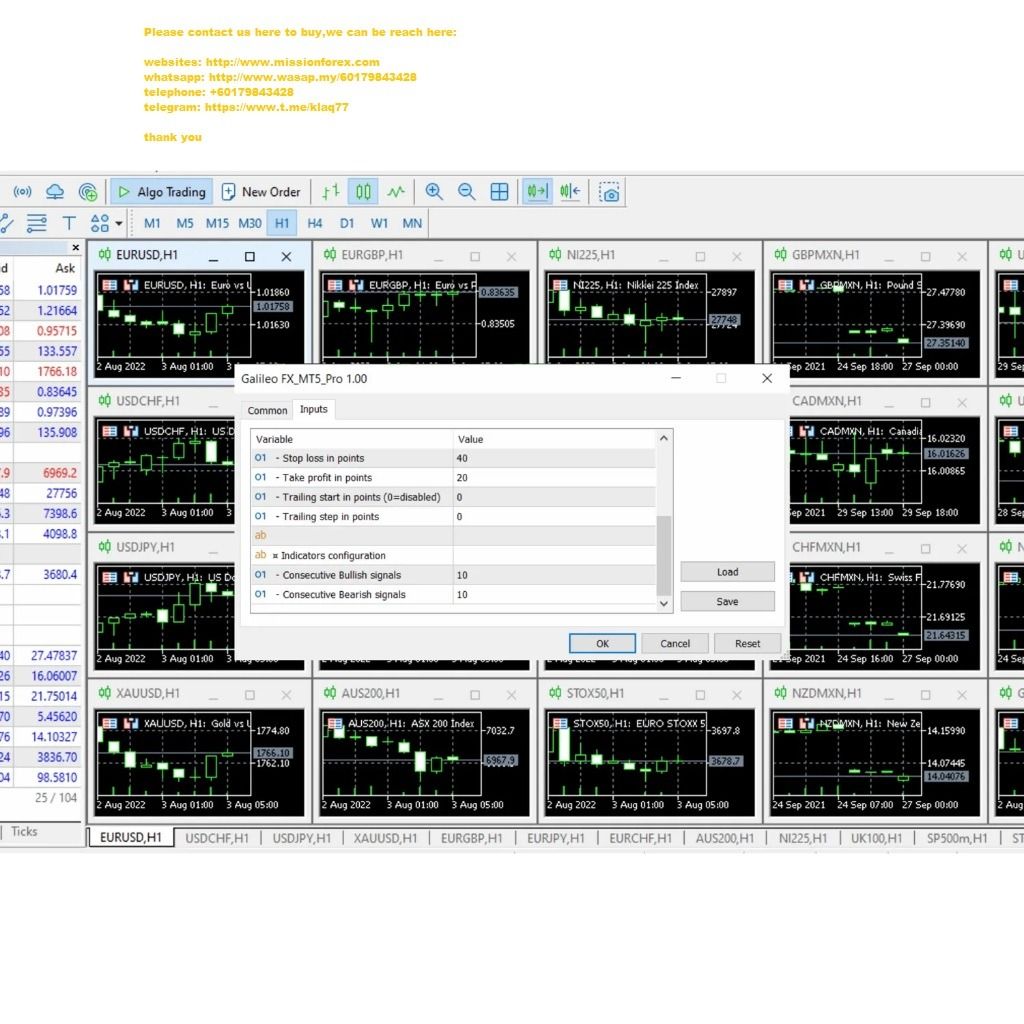1024x1024 pixels.
Task: Select the M15 timeframe
Action: (217, 223)
